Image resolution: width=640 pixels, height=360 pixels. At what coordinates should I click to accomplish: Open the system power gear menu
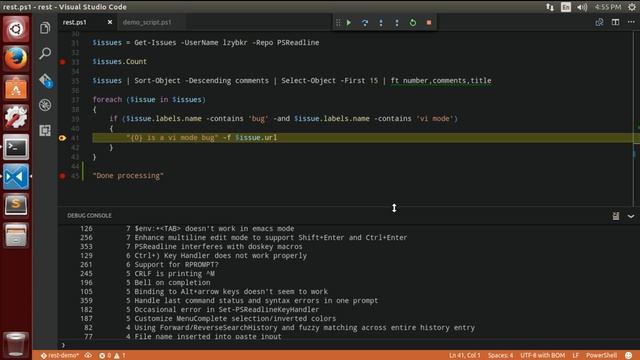click(x=632, y=7)
